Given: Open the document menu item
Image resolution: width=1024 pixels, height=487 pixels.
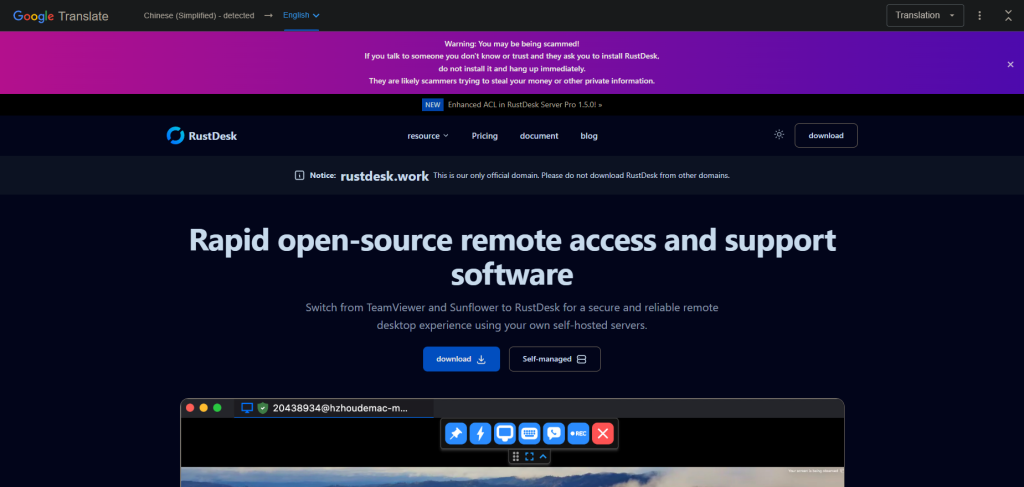Looking at the screenshot, I should [x=539, y=136].
